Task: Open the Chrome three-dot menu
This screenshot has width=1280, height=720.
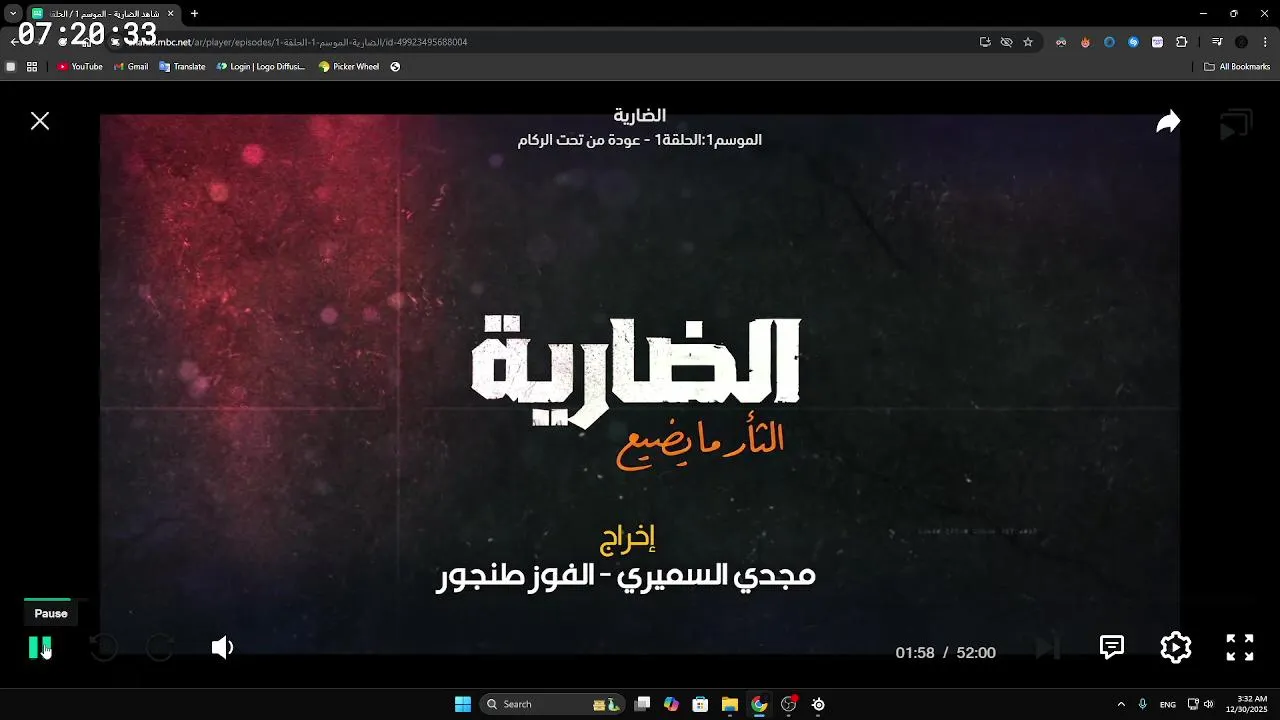Action: [1265, 42]
